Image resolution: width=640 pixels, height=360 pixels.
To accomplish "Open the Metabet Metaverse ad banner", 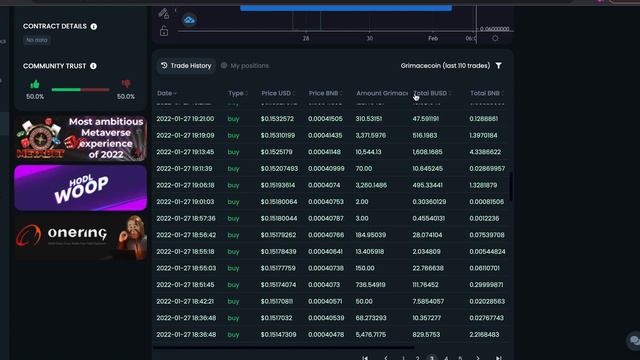I will click(x=80, y=138).
